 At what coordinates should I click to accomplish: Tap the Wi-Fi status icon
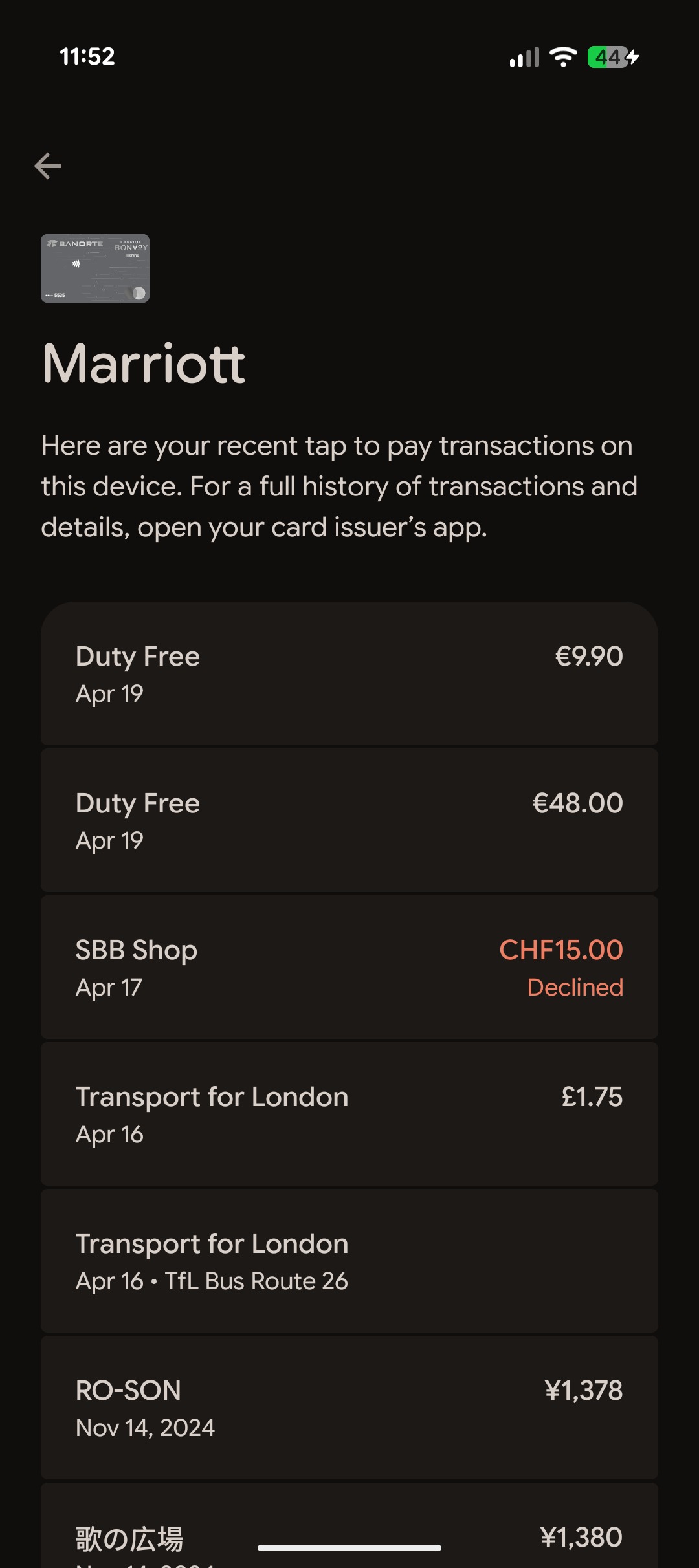[563, 57]
